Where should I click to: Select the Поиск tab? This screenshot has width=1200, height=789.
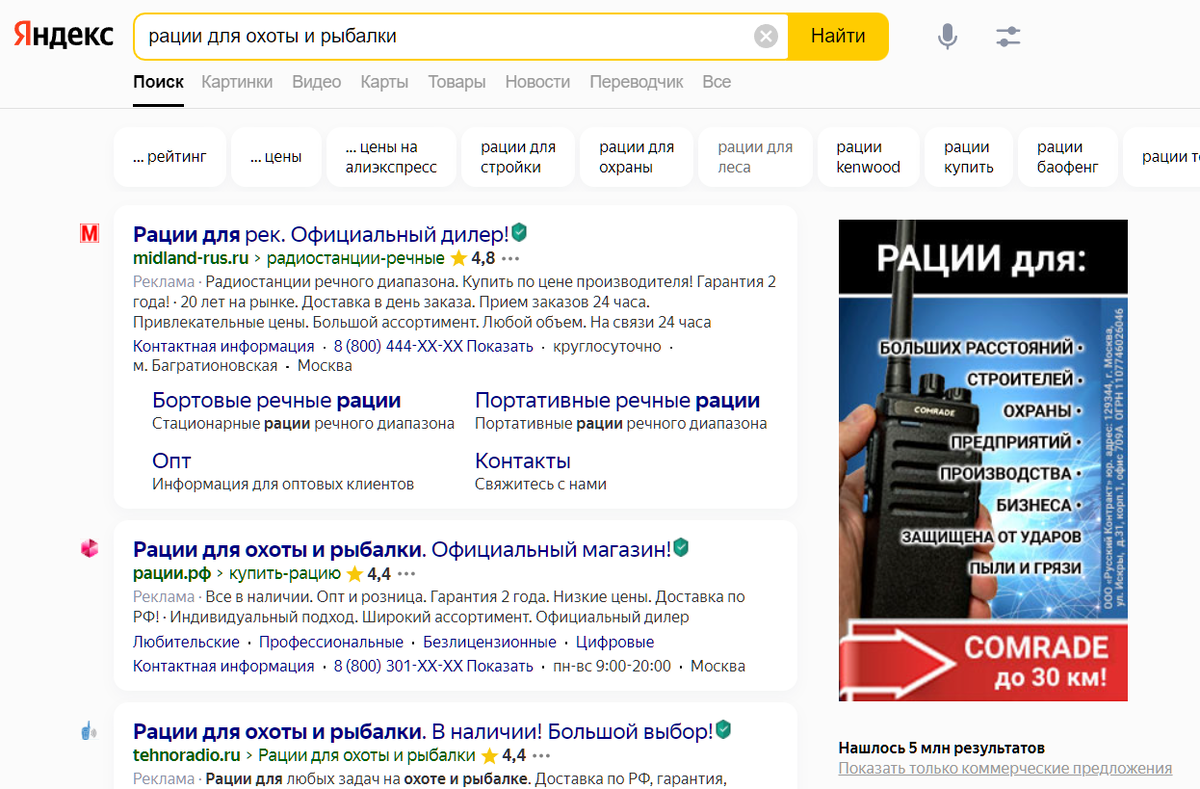pos(158,82)
